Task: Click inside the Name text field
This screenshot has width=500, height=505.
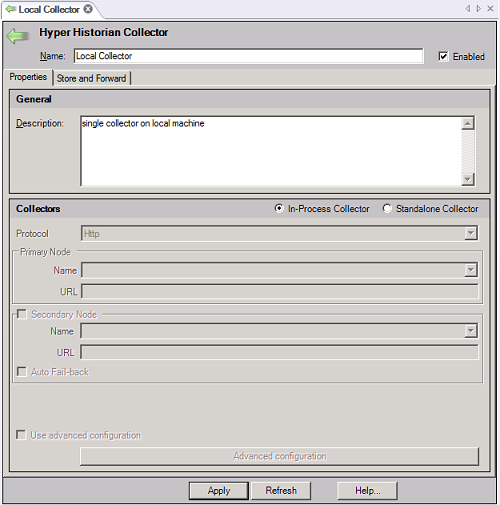Action: tap(249, 56)
